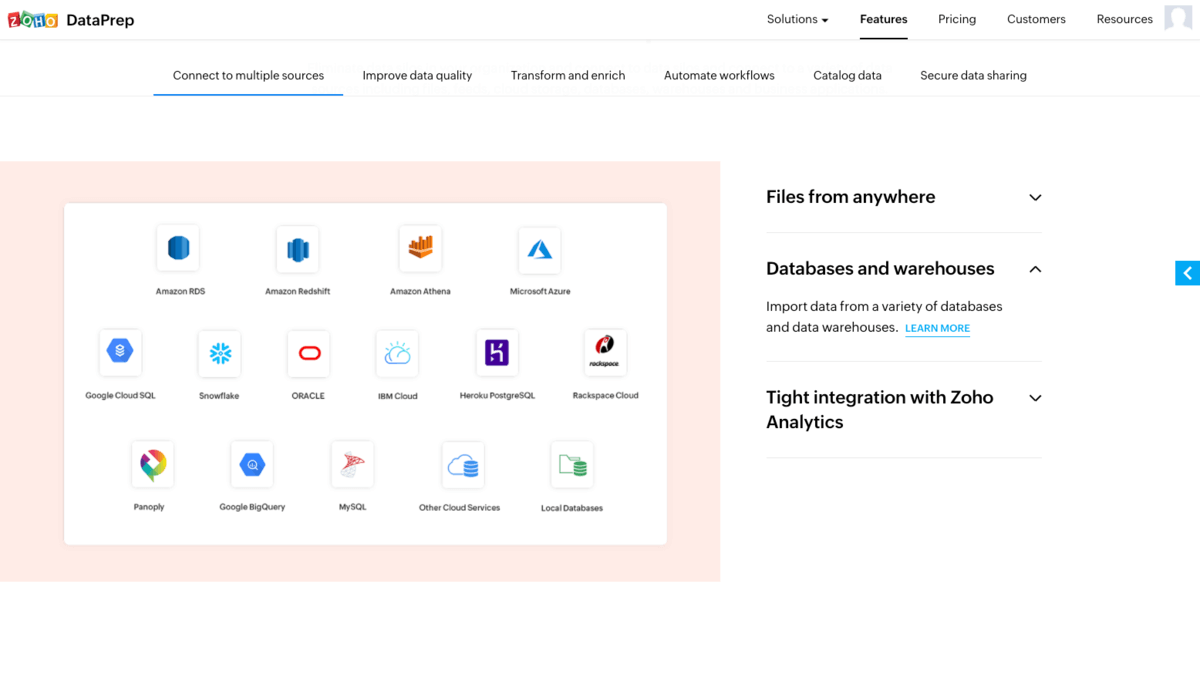
Task: Open the Resources menu item
Action: (1125, 19)
